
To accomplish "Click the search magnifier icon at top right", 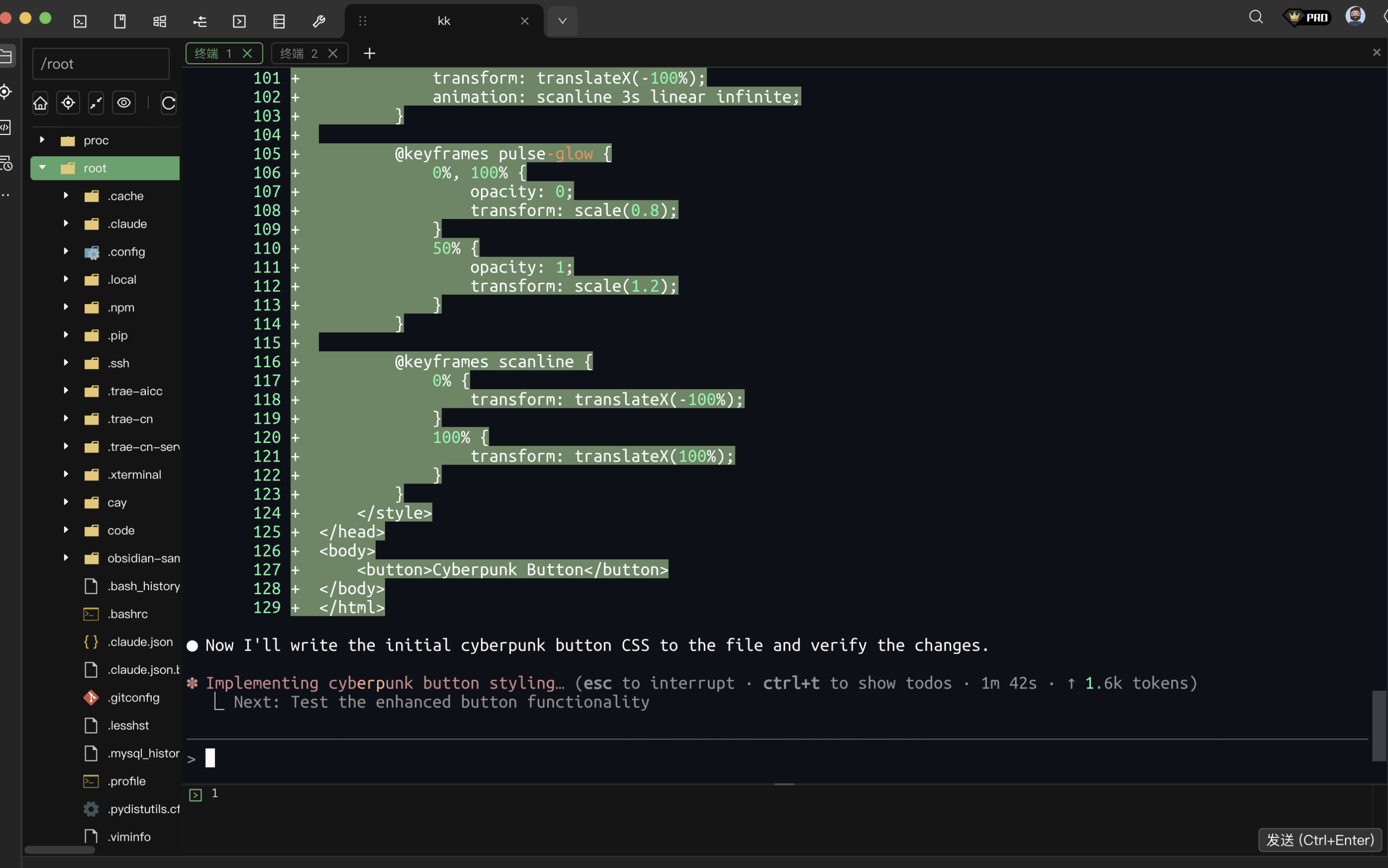I will (x=1256, y=17).
